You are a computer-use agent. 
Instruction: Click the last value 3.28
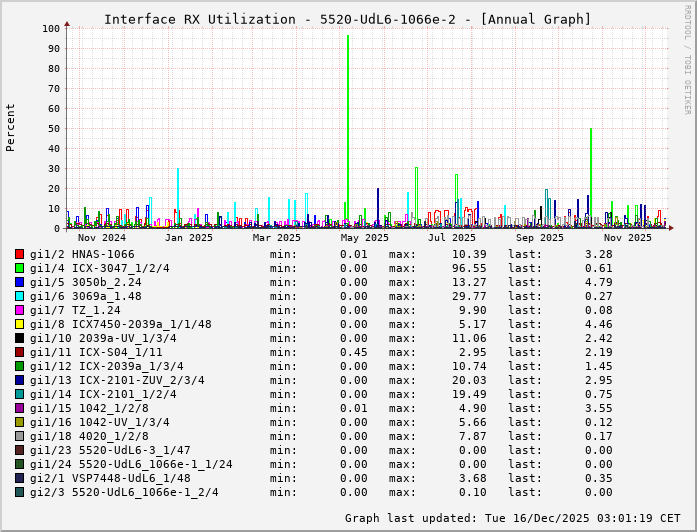(x=599, y=254)
